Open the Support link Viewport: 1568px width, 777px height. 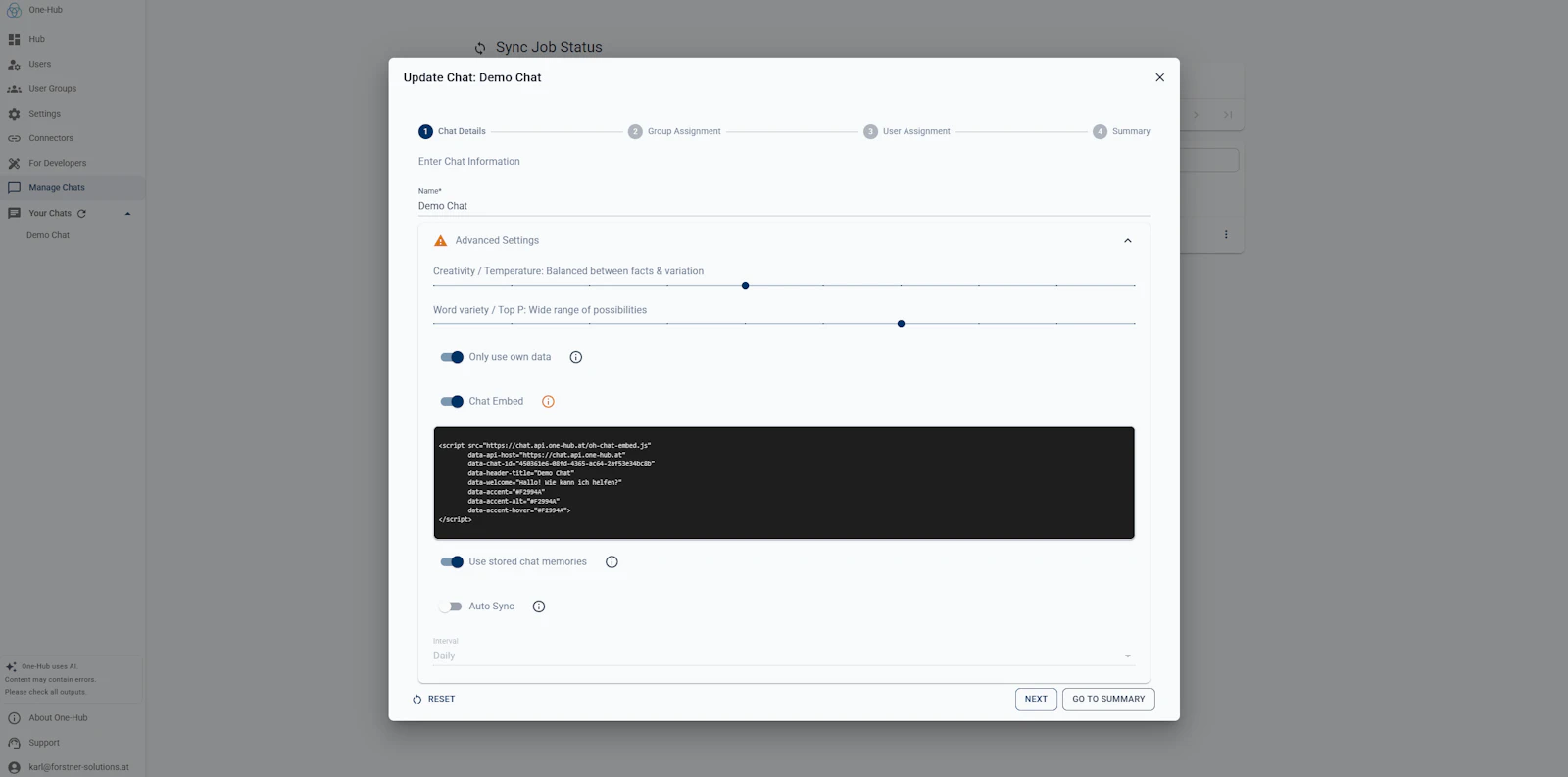pos(44,743)
